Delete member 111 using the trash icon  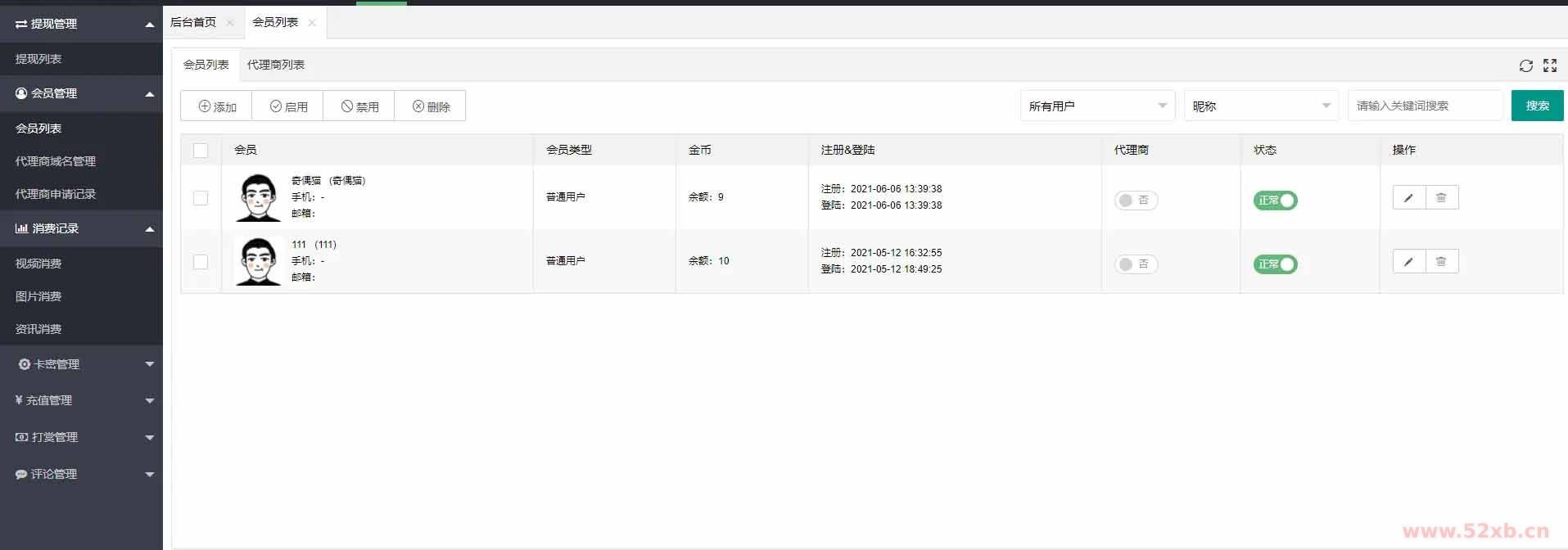pos(1441,262)
